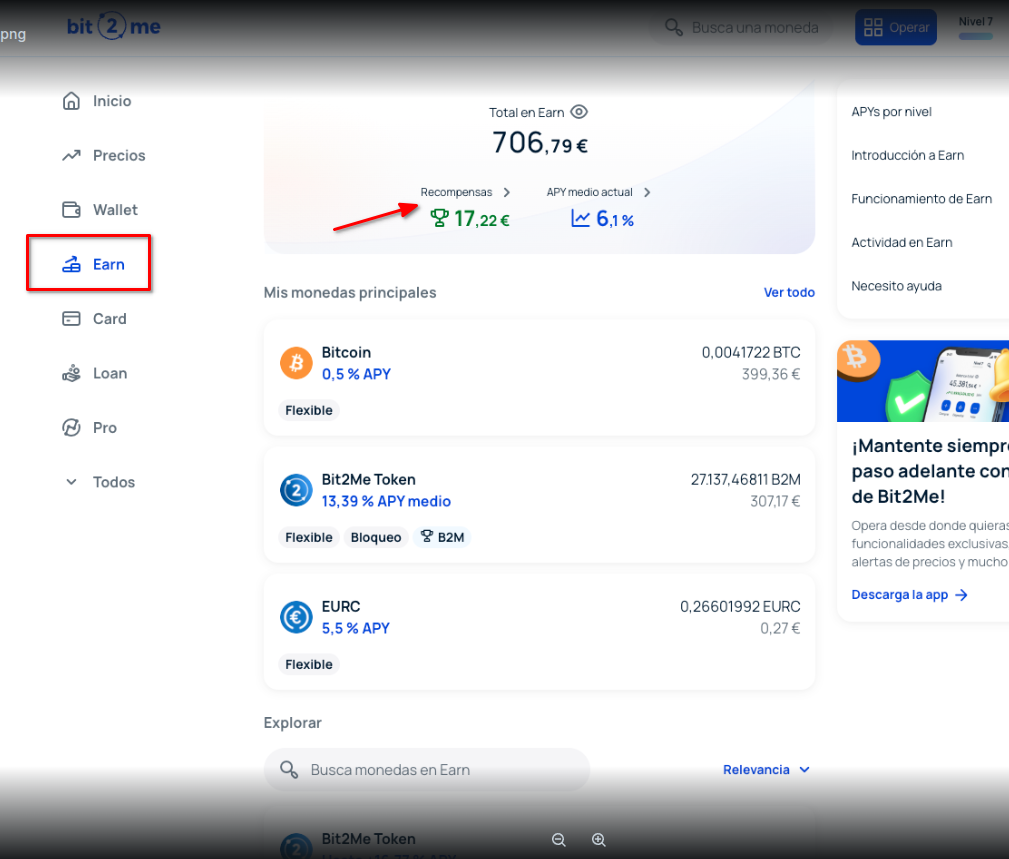Click Flexible tag on Bit2Me Token card
Screen dimensions: 1009x859
tap(309, 537)
